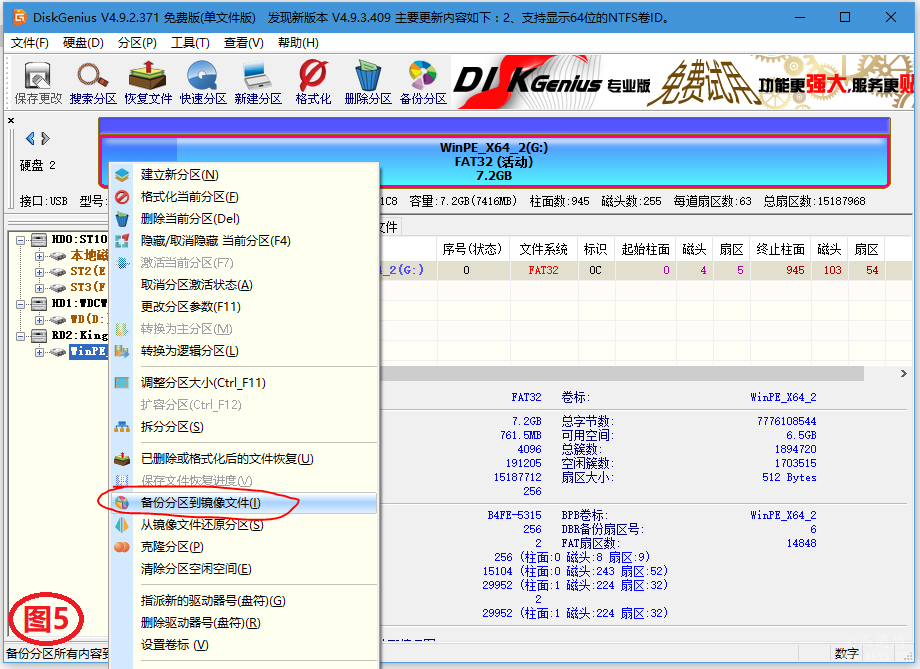The width and height of the screenshot is (920, 669).
Task: Open the 恢复文件 toolbar tool
Action: [x=148, y=83]
